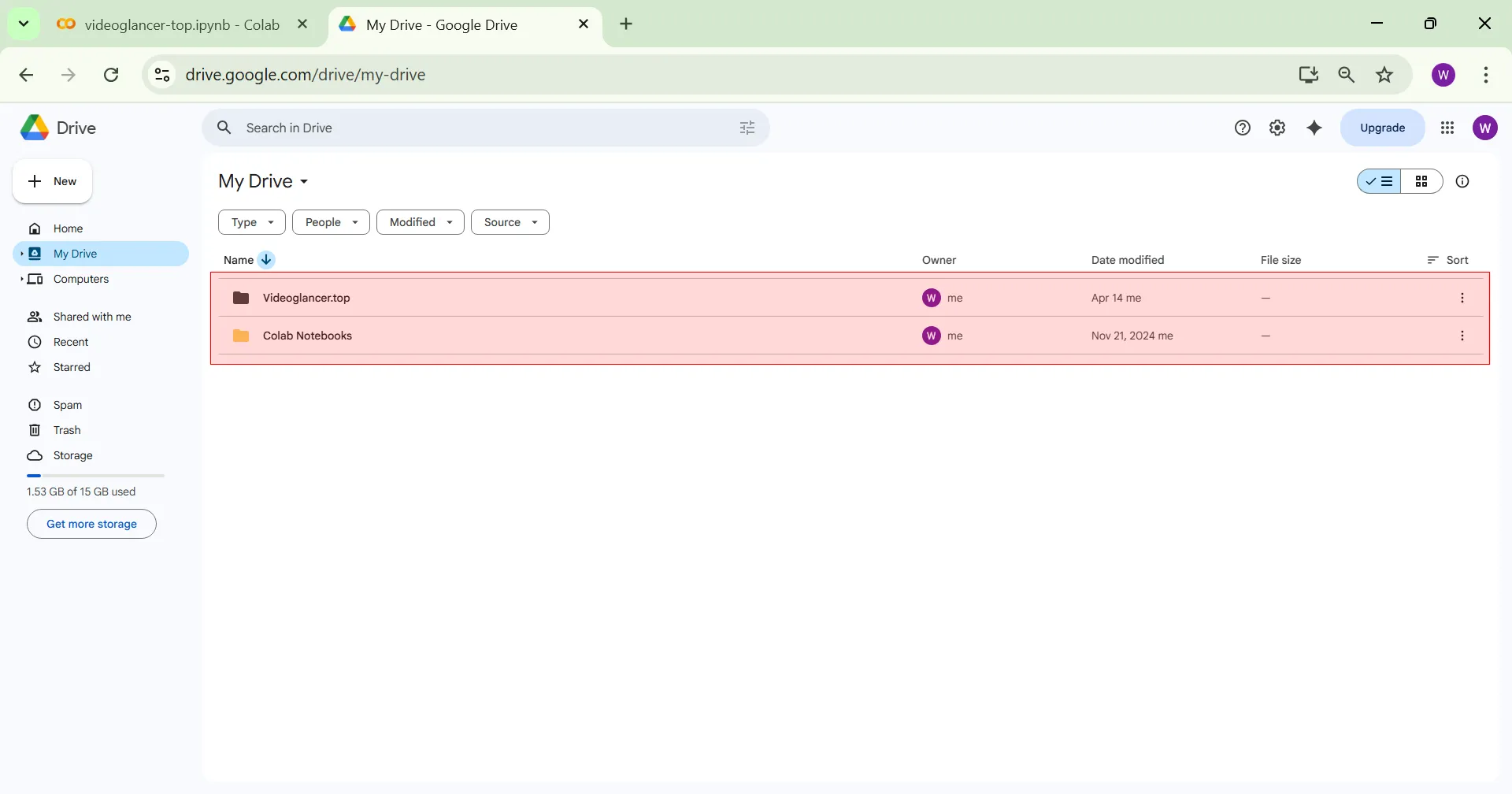
Task: Open the tab search dropdown in Chrome
Action: (x=24, y=24)
